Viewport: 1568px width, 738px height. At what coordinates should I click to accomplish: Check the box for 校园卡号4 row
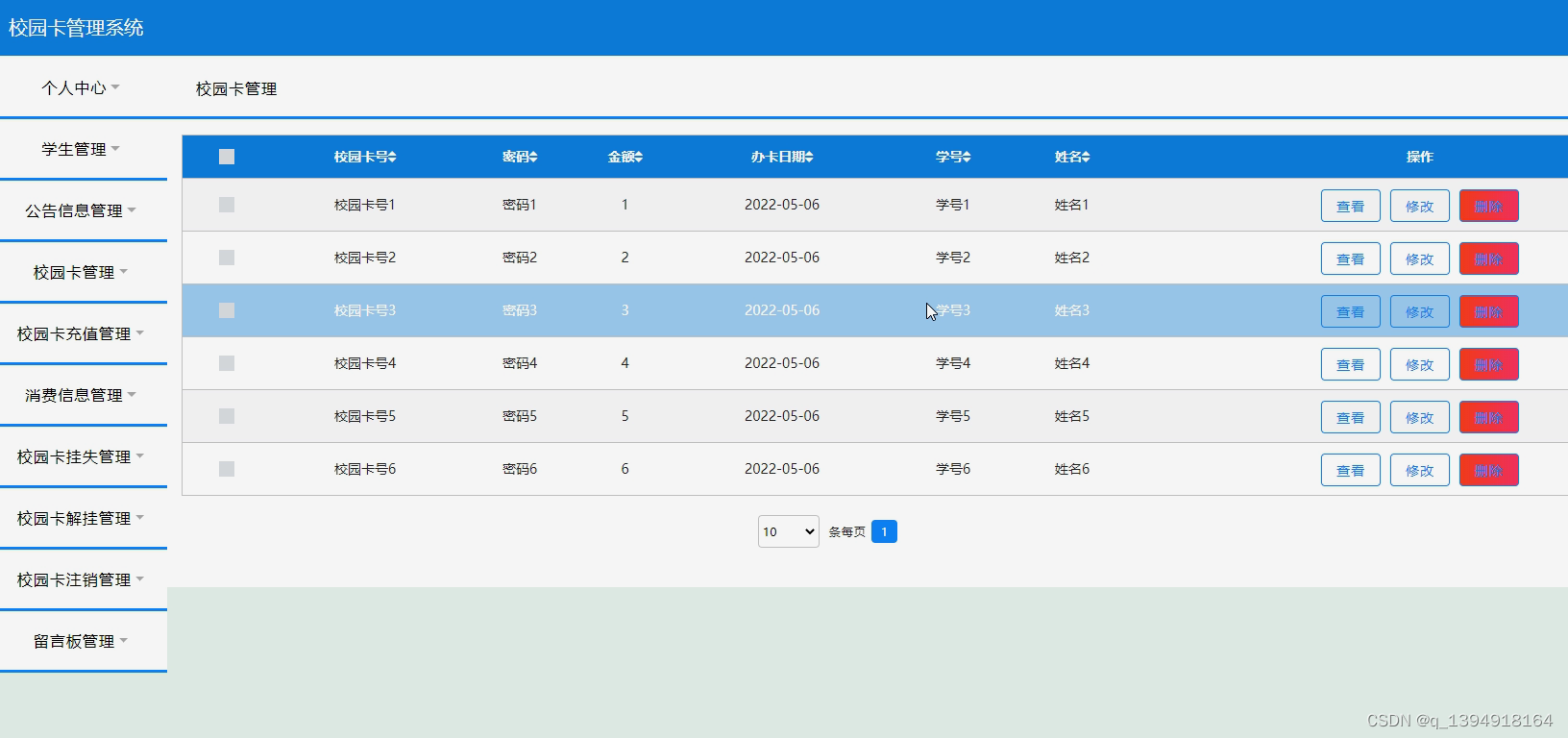[x=227, y=363]
